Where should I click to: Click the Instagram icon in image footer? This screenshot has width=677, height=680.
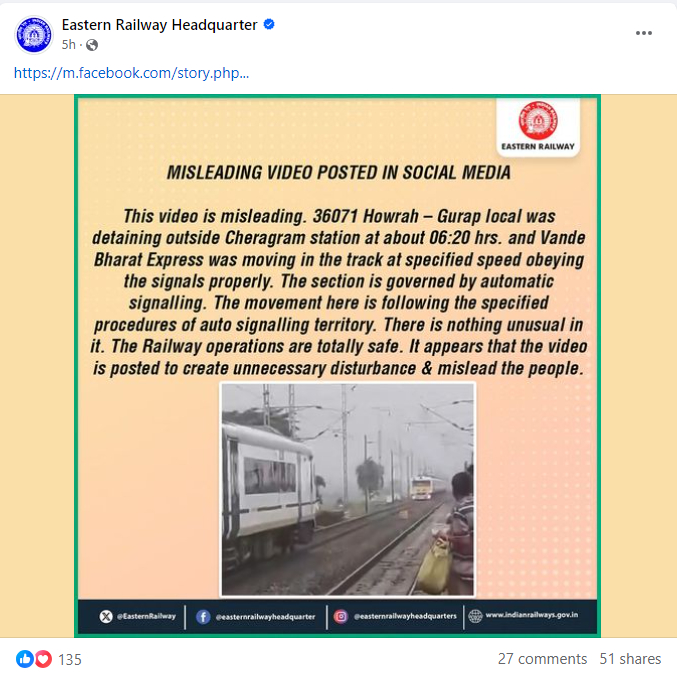point(341,616)
